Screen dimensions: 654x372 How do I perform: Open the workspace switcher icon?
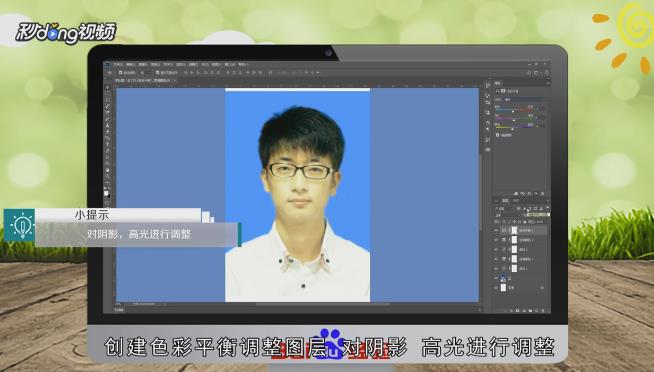coord(537,73)
